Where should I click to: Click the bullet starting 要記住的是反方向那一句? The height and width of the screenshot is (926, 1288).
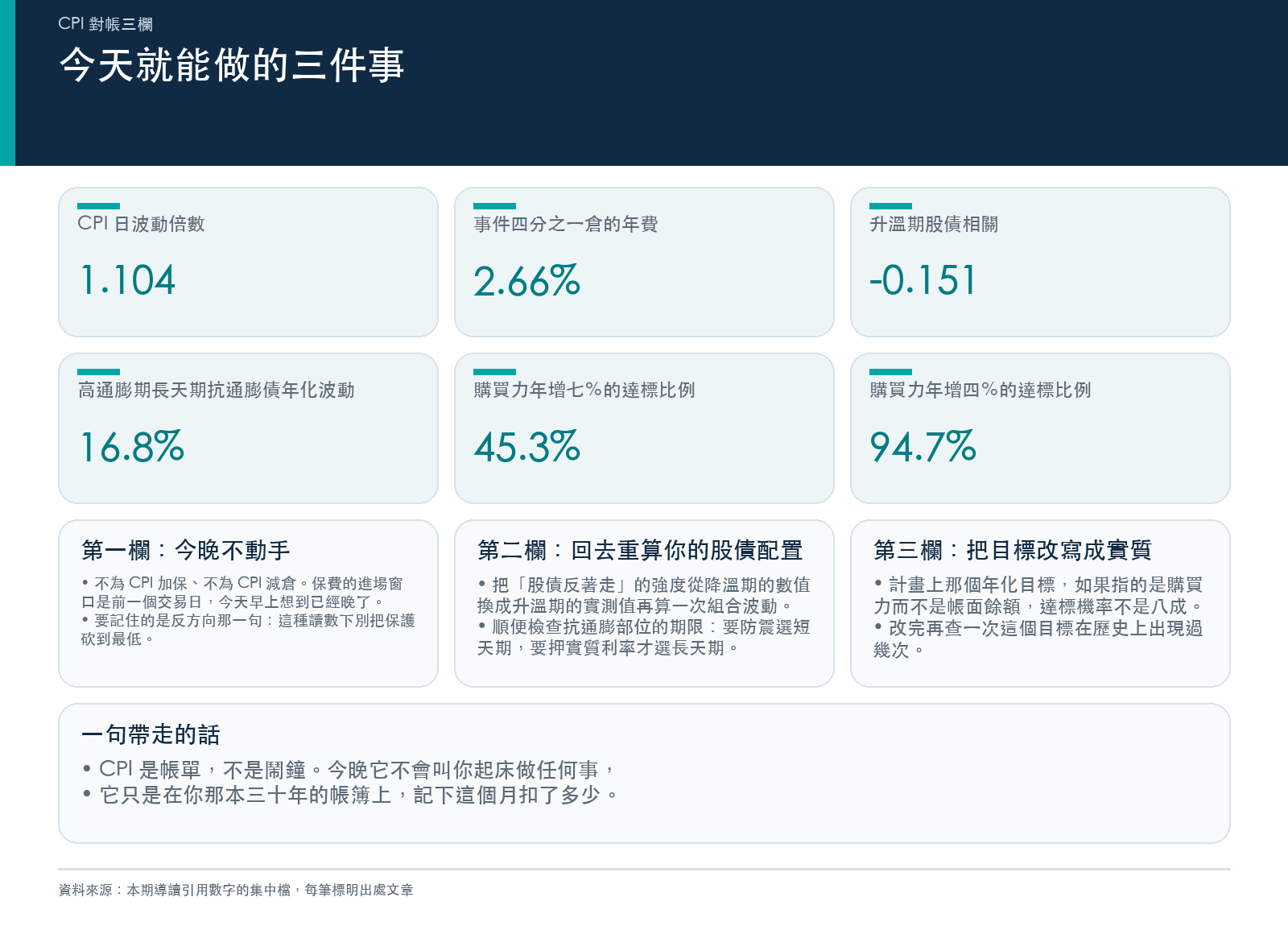coord(248,629)
